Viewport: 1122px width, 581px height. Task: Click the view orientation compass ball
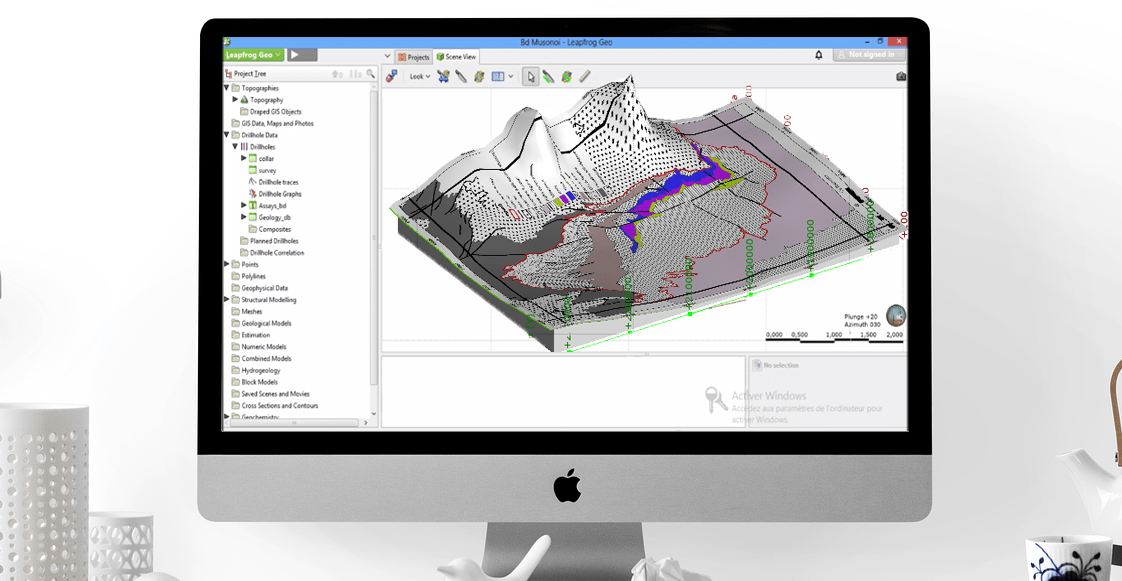tap(897, 316)
